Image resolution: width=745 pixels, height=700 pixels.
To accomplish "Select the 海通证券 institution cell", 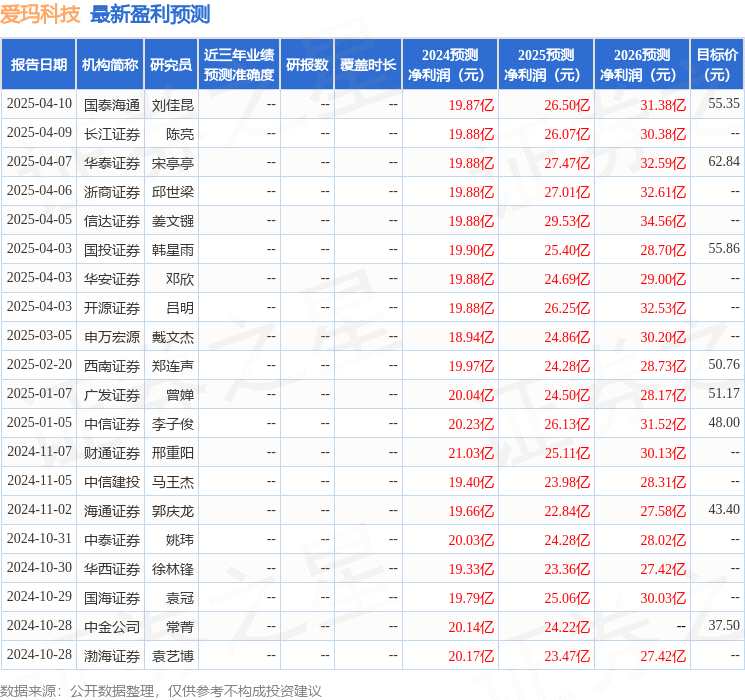I will click(x=112, y=511).
